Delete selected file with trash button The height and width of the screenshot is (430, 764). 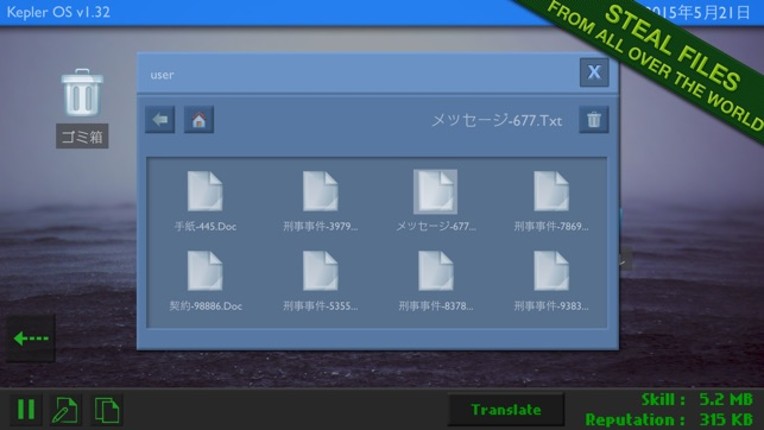click(593, 119)
